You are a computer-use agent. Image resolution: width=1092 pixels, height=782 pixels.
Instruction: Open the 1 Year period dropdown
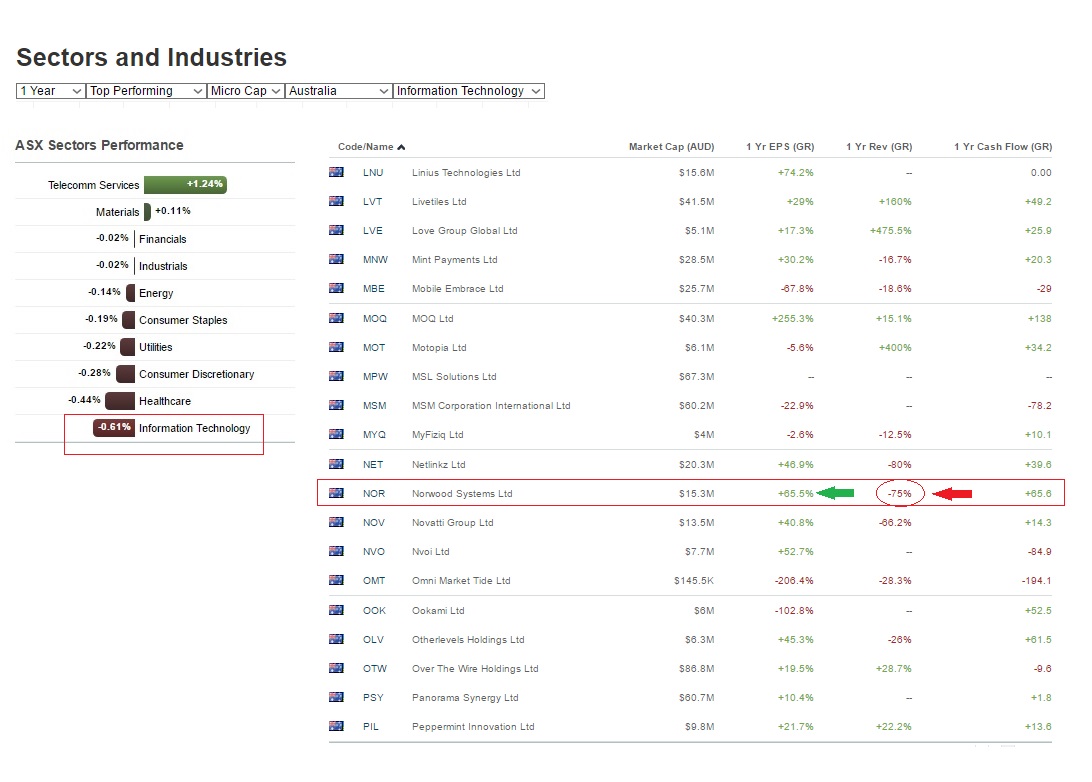pyautogui.click(x=51, y=91)
